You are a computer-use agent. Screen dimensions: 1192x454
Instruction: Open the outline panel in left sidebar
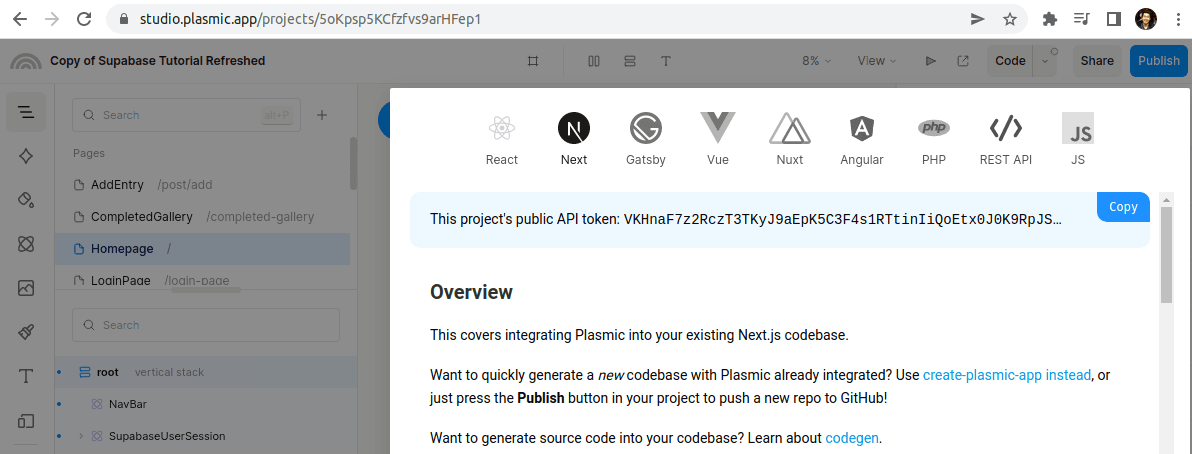point(26,112)
